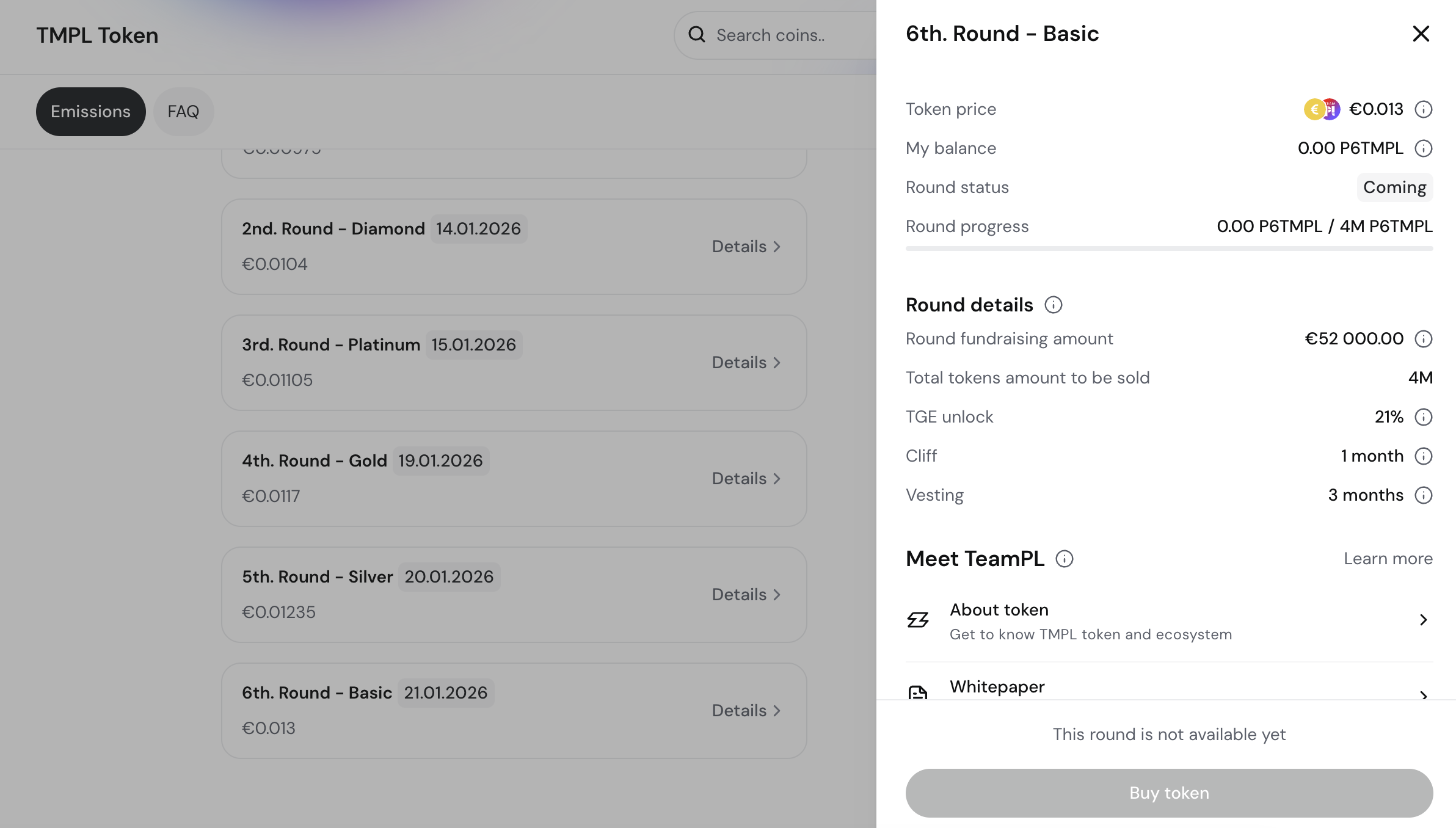Open the Learn more link
Viewport: 1456px width, 828px height.
[x=1388, y=558]
